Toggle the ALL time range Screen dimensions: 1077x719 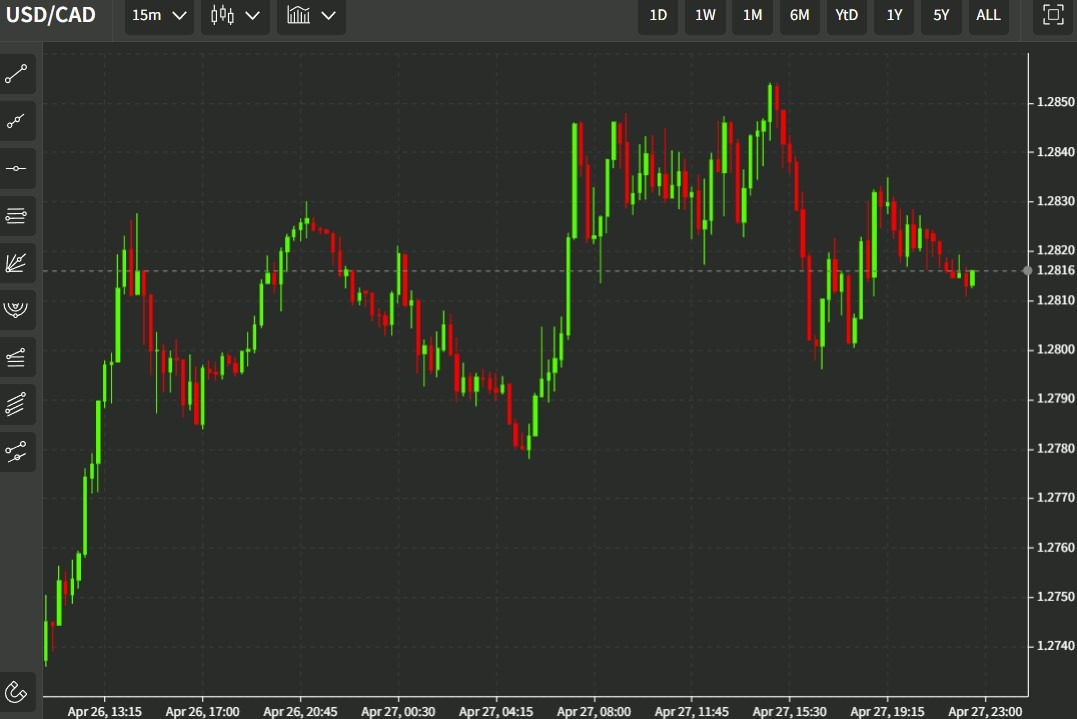(x=988, y=16)
